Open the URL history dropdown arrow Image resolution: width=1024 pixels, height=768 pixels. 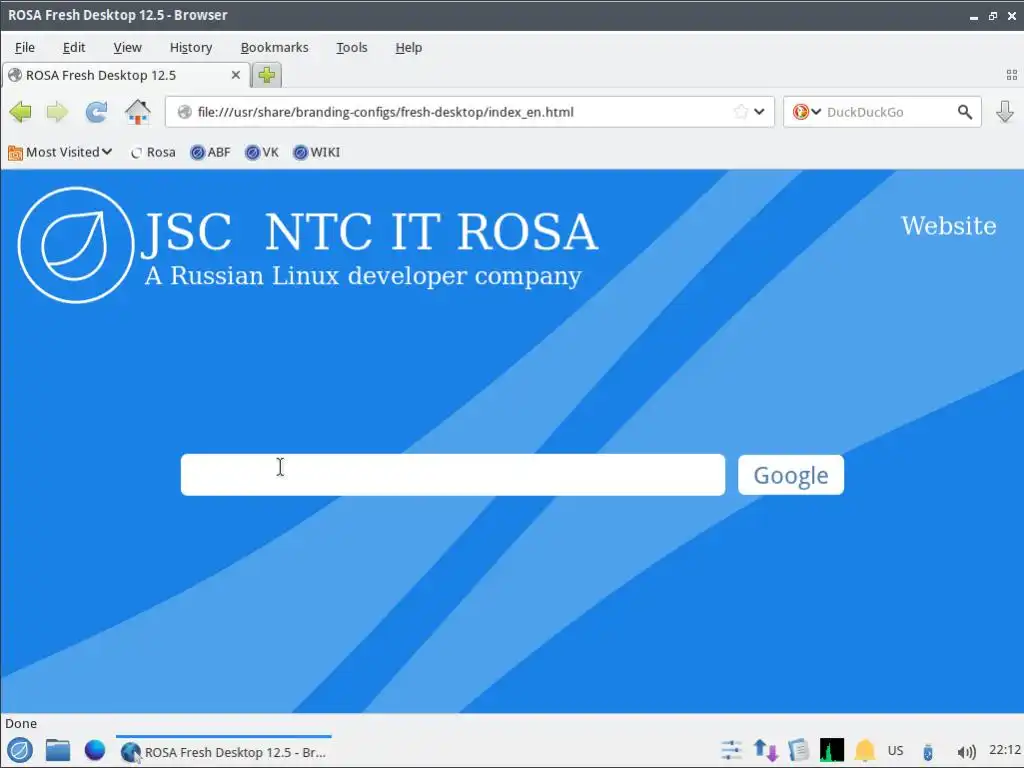click(760, 112)
